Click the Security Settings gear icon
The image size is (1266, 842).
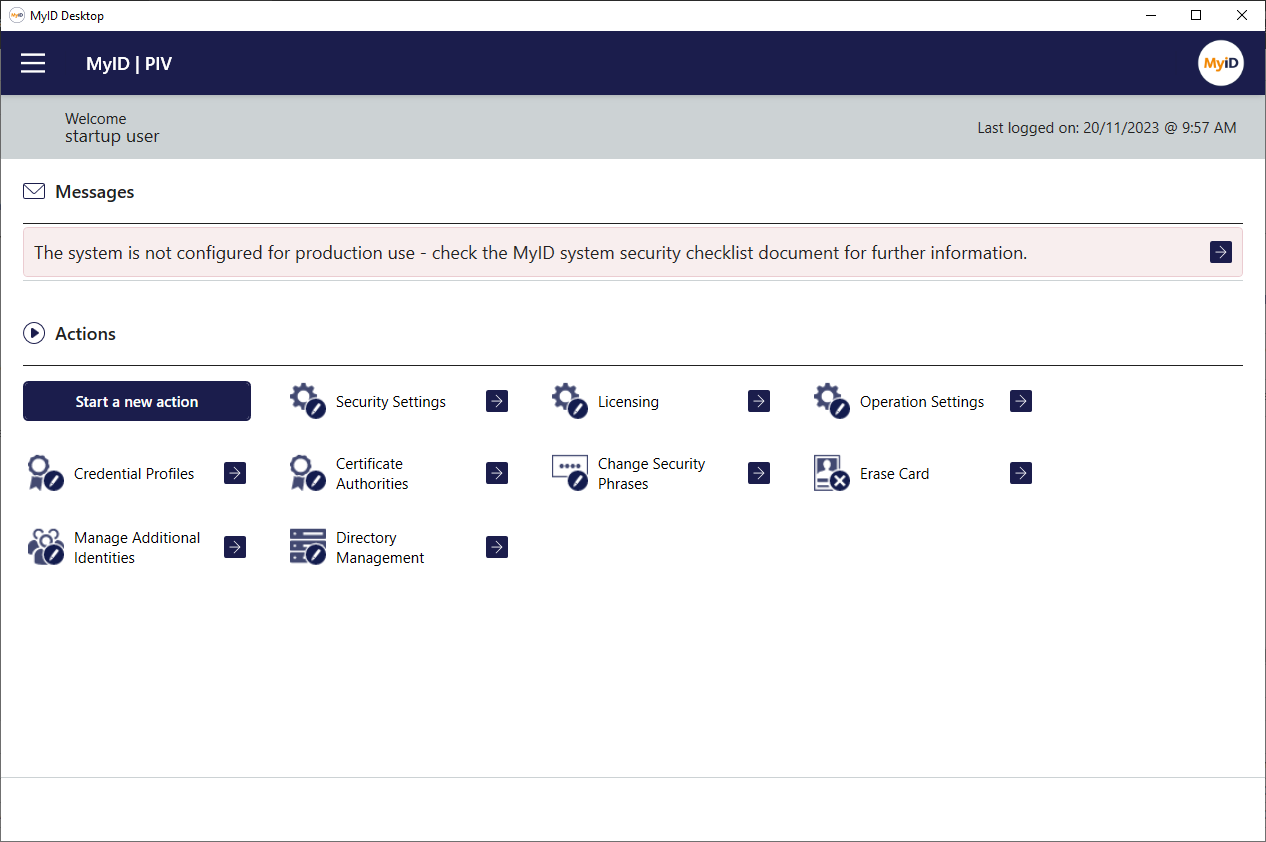coord(308,400)
